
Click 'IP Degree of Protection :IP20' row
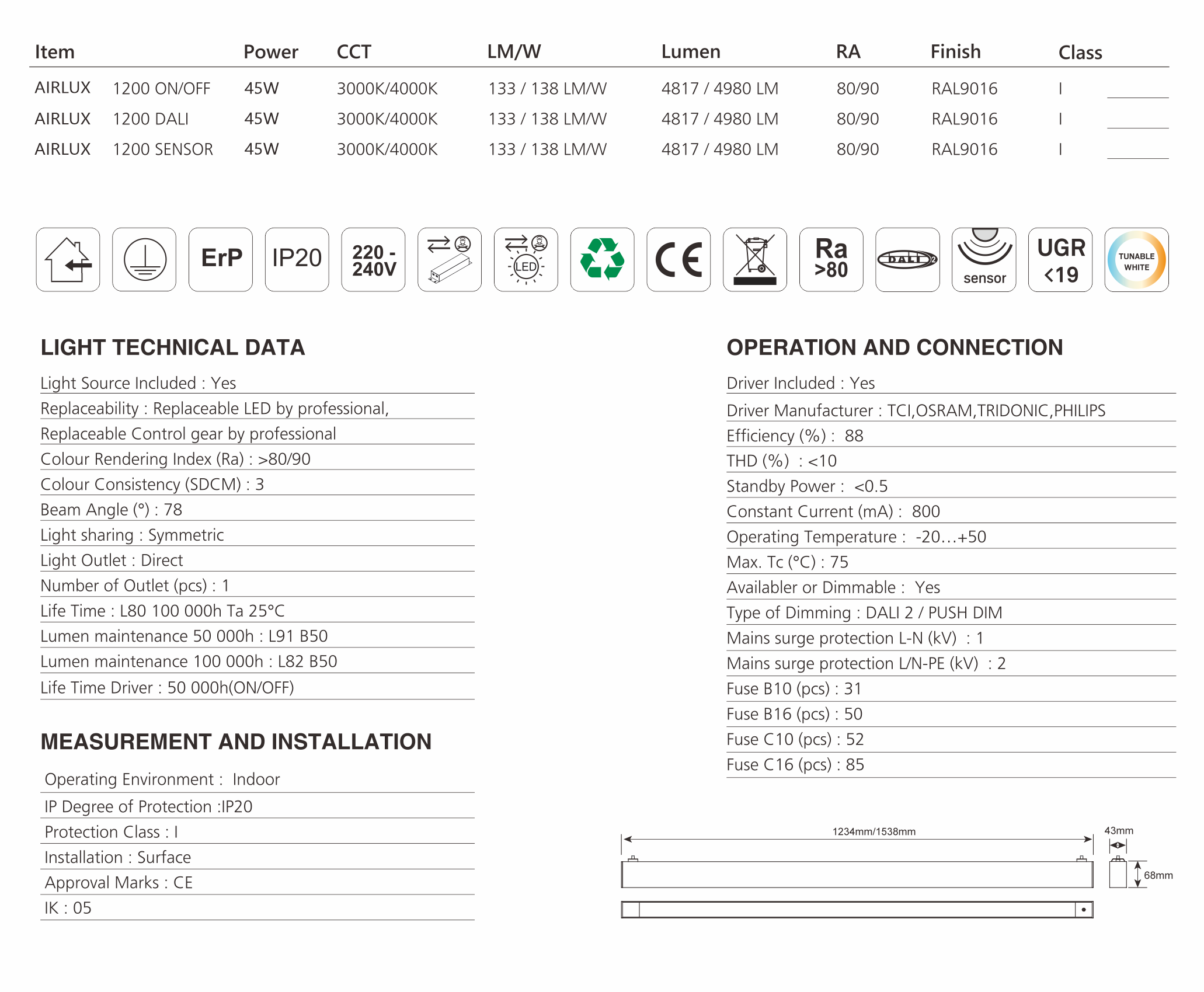(257, 806)
